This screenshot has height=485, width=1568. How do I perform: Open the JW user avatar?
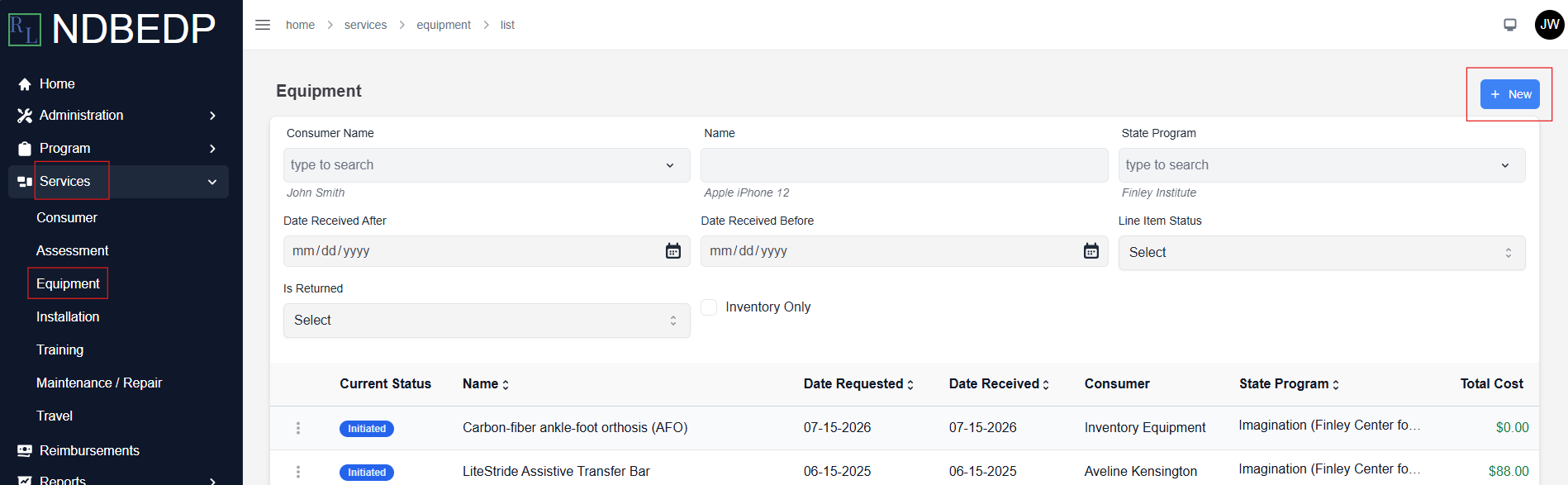point(1549,25)
